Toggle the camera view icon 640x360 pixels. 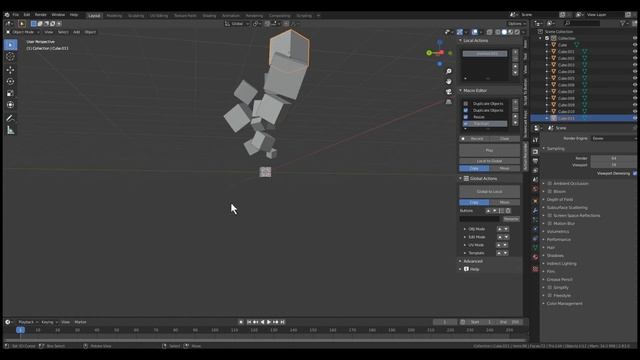449,92
